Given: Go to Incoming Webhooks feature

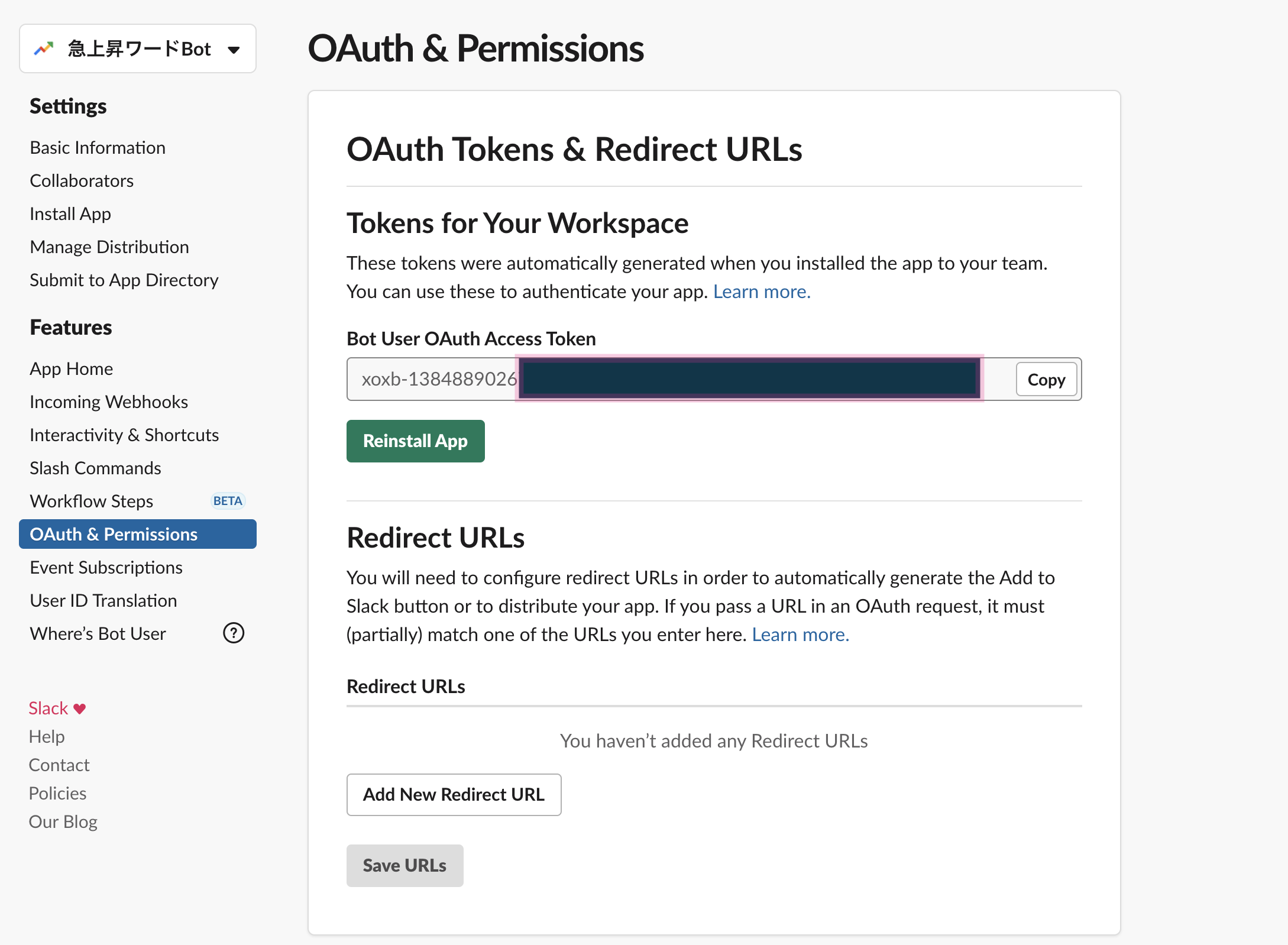Looking at the screenshot, I should tap(109, 402).
